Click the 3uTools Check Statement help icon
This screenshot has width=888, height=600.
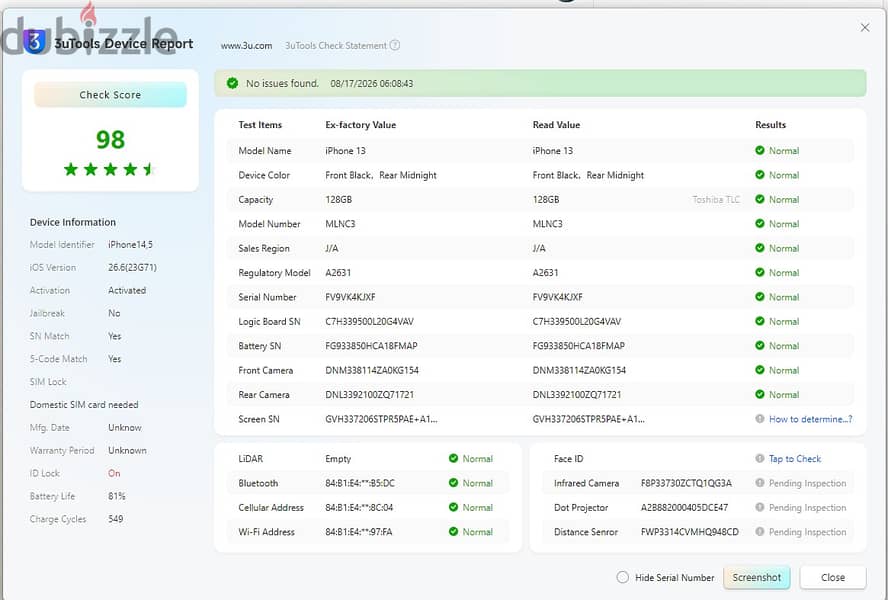click(x=395, y=45)
